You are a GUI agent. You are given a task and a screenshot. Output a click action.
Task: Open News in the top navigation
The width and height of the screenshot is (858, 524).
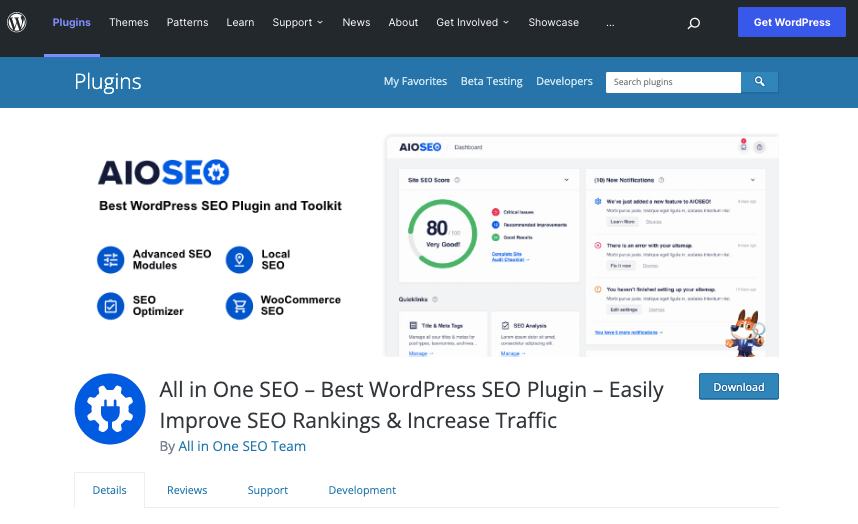[356, 22]
